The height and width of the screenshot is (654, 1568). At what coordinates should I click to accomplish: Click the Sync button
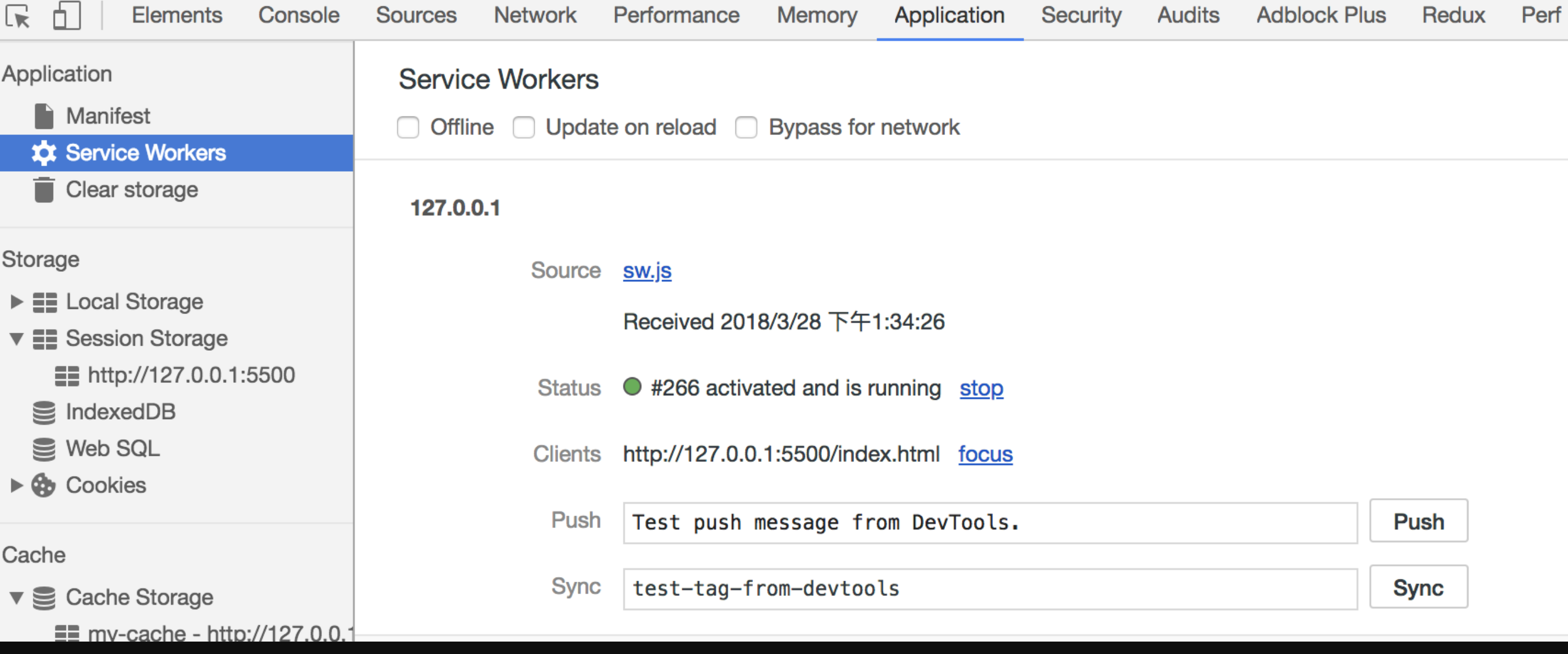pyautogui.click(x=1419, y=588)
